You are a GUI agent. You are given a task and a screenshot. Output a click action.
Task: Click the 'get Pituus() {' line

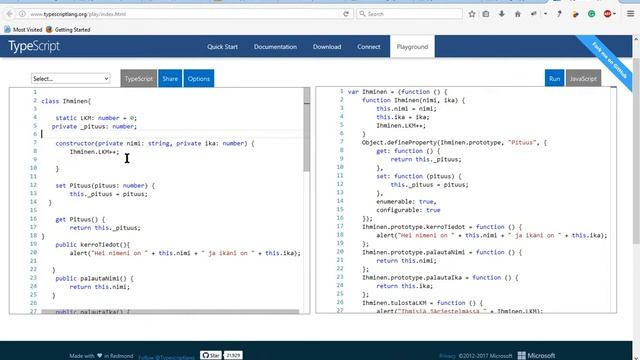click(80, 219)
